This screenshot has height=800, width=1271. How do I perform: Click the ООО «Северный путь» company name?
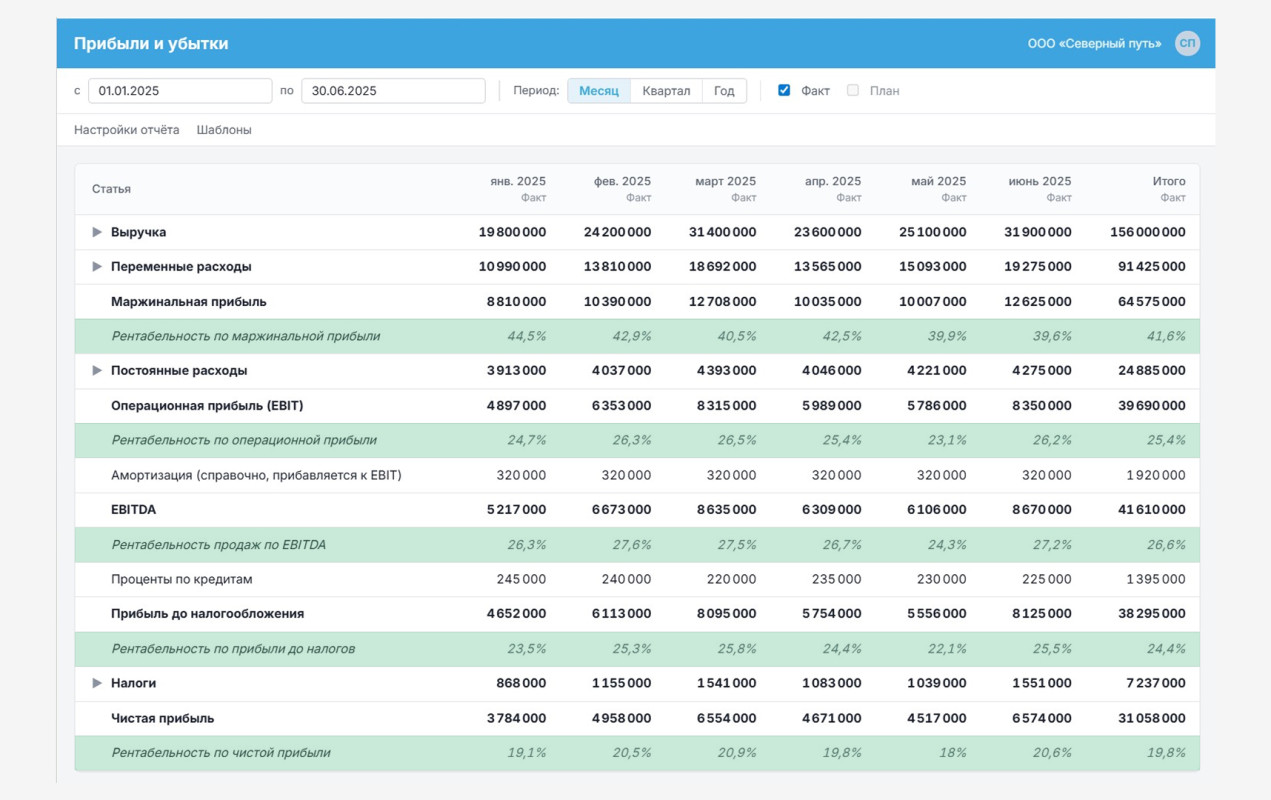[1095, 44]
